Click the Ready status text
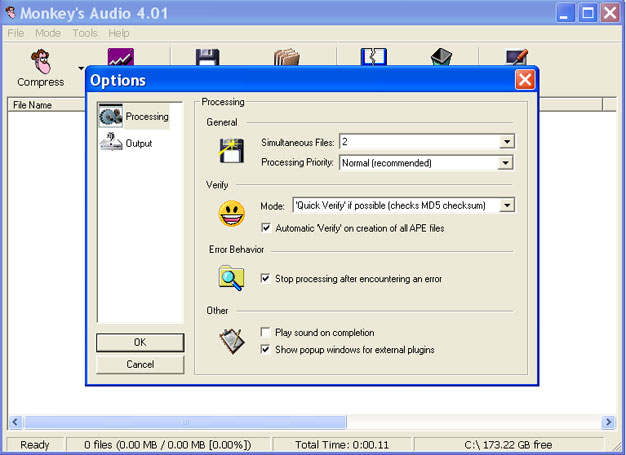The height and width of the screenshot is (455, 626). 35,445
